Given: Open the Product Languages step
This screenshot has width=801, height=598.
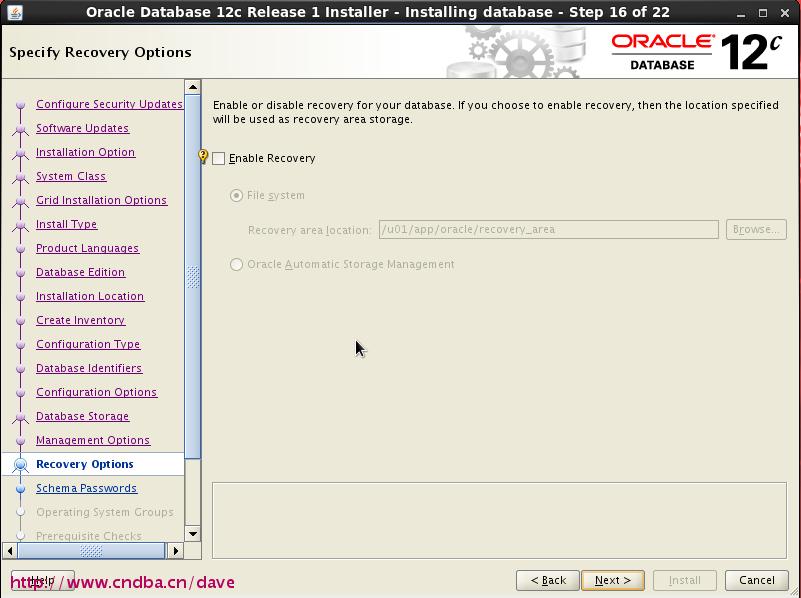Looking at the screenshot, I should (x=87, y=248).
